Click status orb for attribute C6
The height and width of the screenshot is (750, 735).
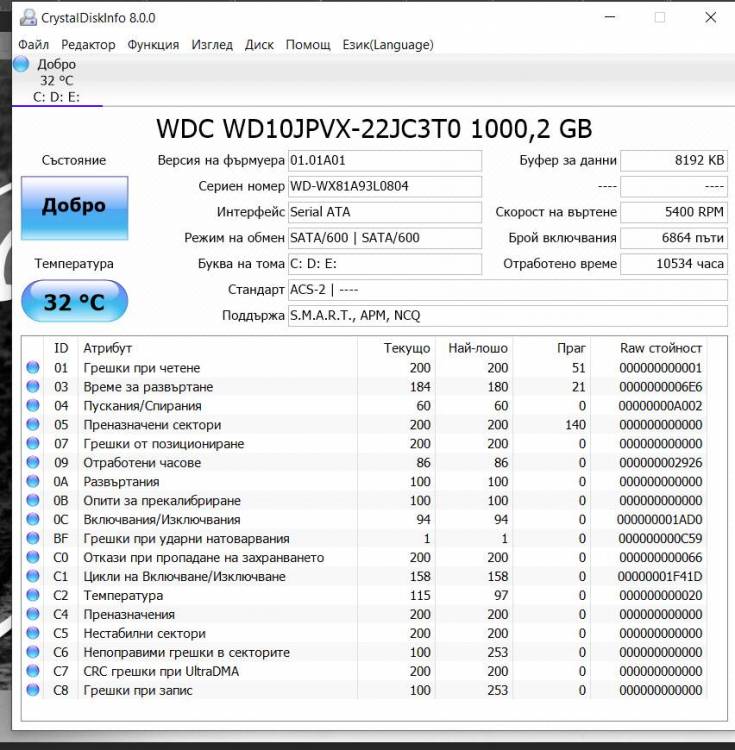[x=33, y=652]
